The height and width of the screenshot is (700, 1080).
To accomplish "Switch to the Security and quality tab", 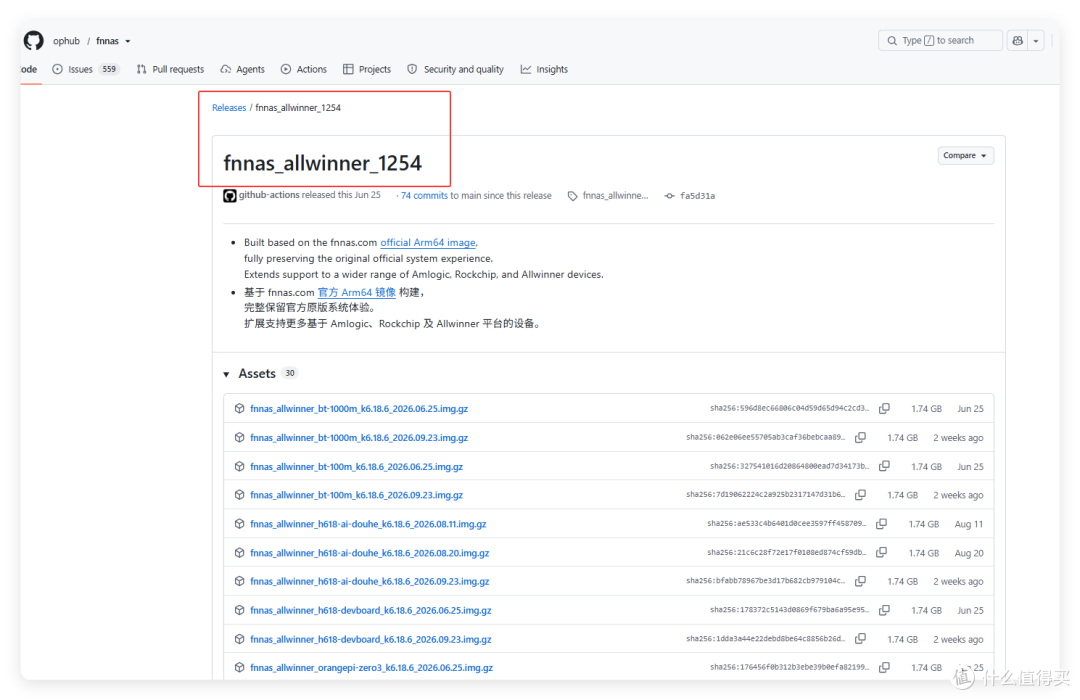I will pos(455,69).
